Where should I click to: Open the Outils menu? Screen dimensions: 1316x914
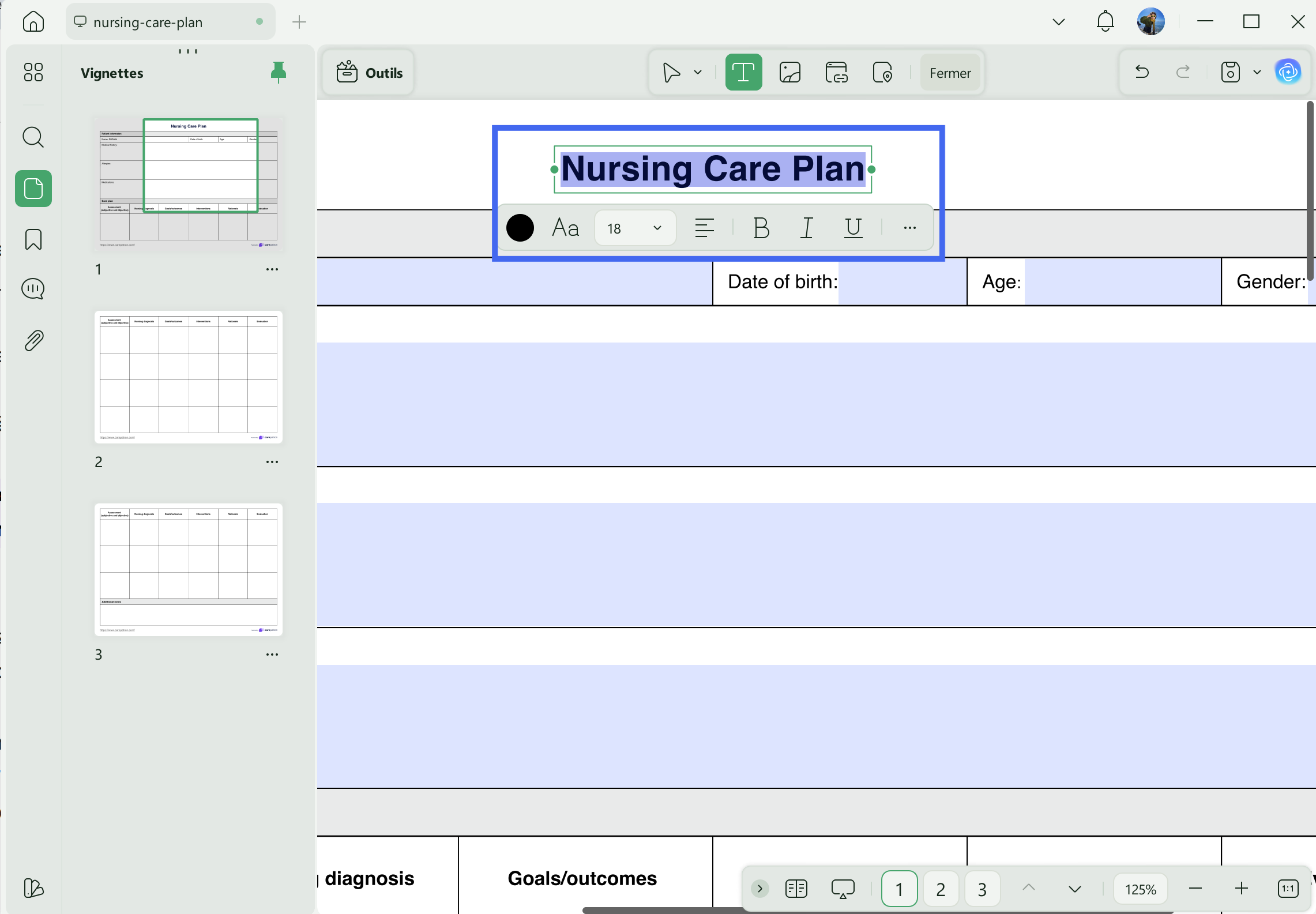(x=369, y=73)
